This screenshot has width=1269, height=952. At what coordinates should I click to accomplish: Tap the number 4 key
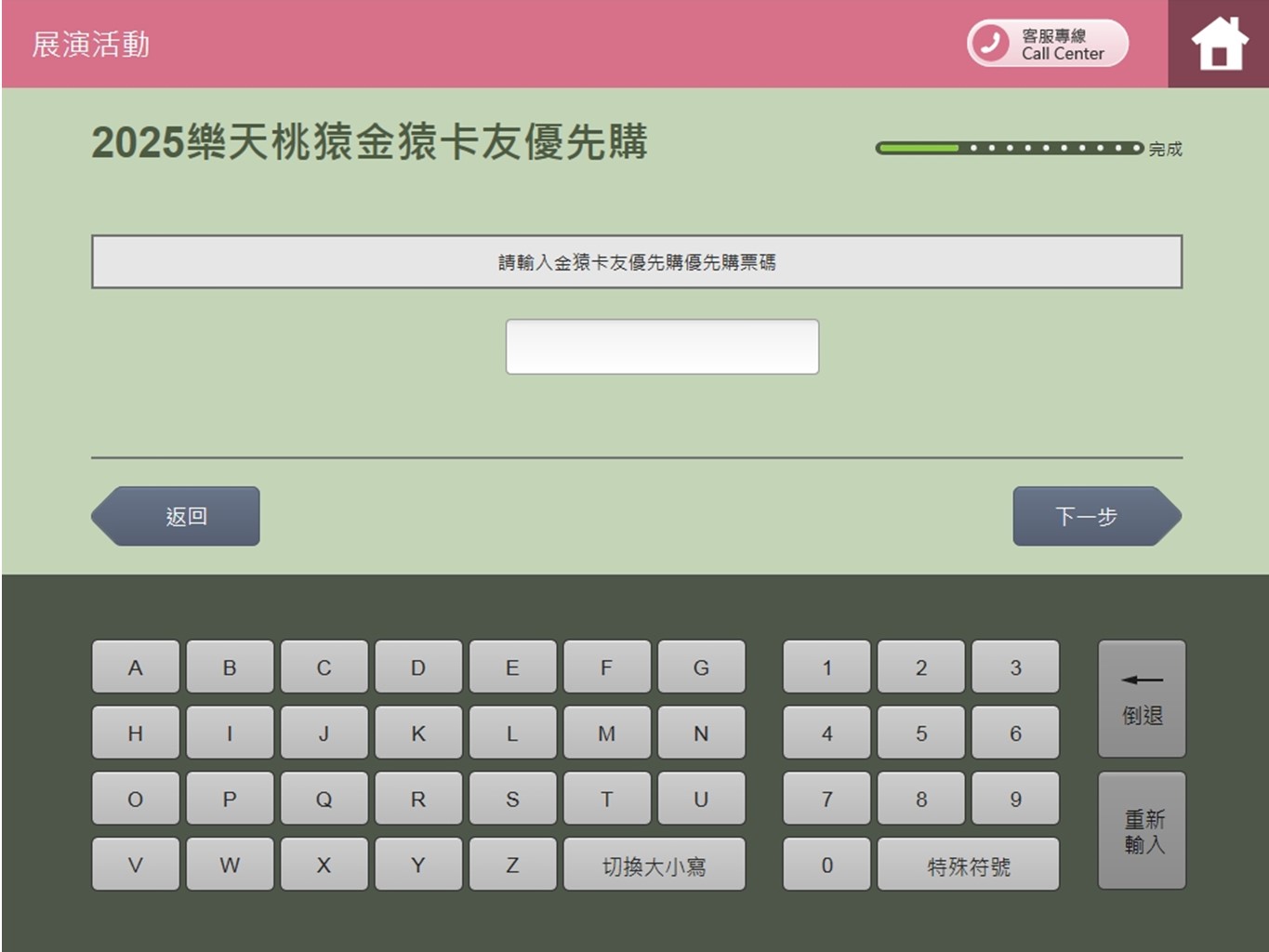[x=826, y=733]
